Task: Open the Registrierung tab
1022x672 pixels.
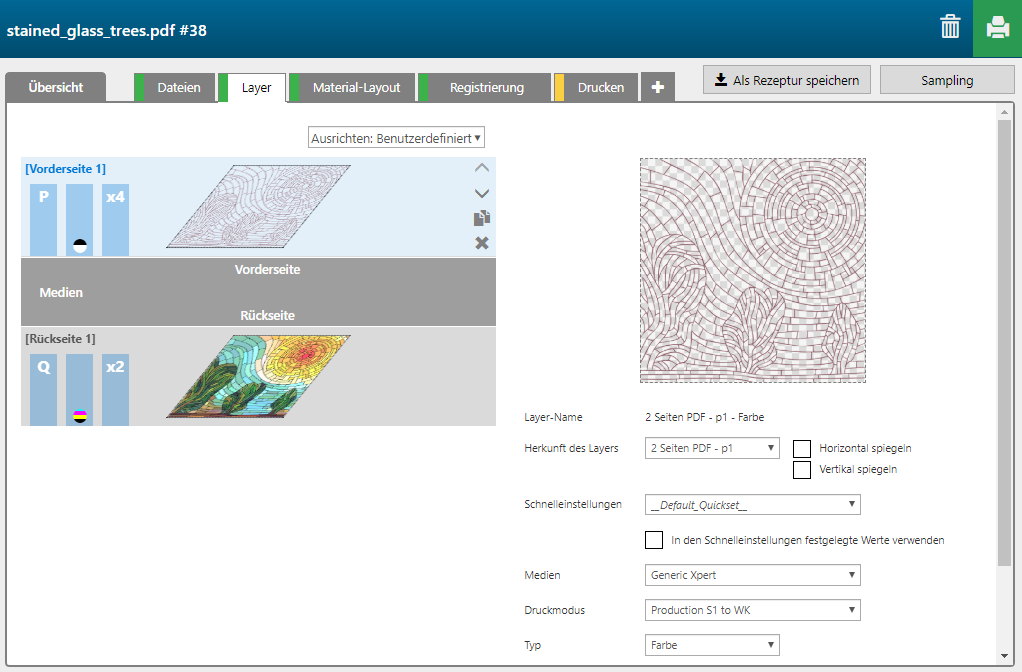Action: pos(486,88)
